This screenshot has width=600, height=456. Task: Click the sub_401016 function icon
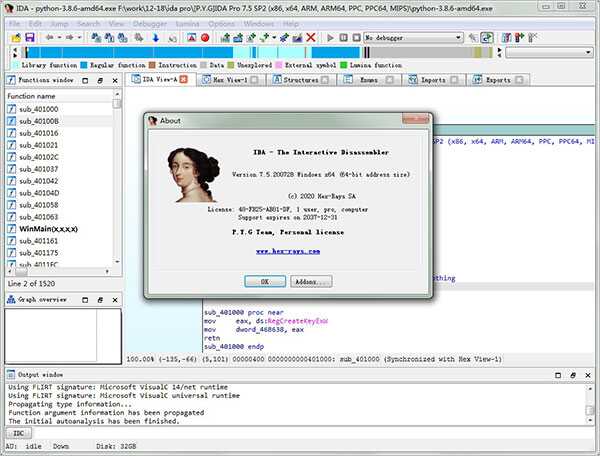pyautogui.click(x=11, y=133)
